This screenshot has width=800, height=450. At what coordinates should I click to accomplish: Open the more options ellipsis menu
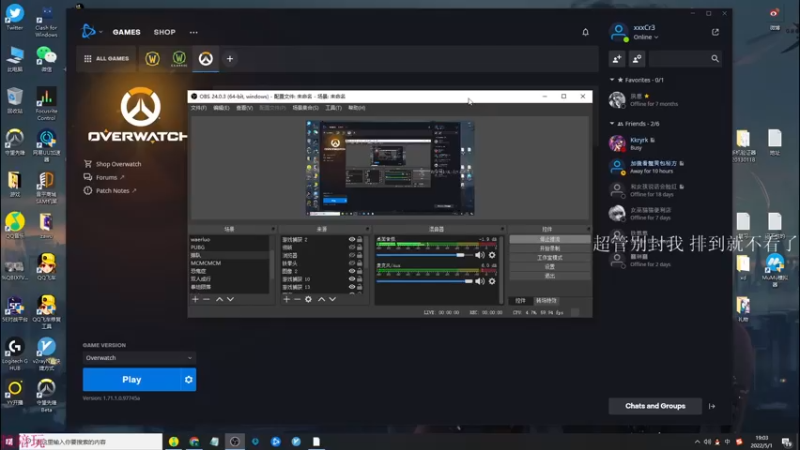193,32
